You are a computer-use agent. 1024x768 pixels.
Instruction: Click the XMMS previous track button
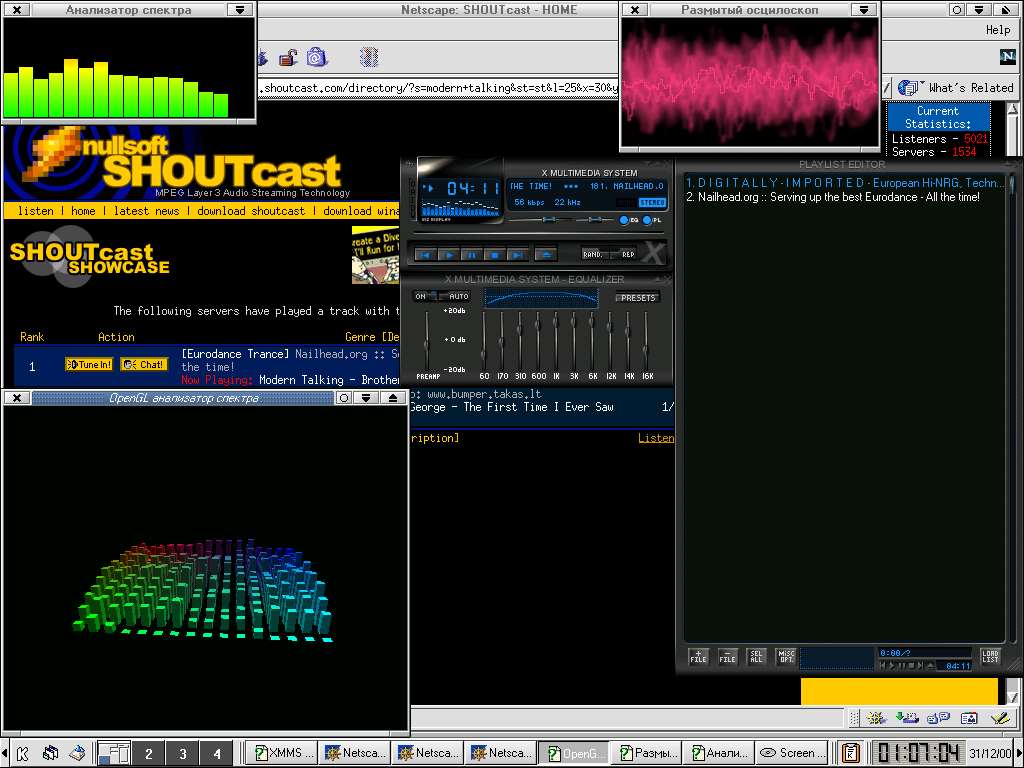coord(426,254)
